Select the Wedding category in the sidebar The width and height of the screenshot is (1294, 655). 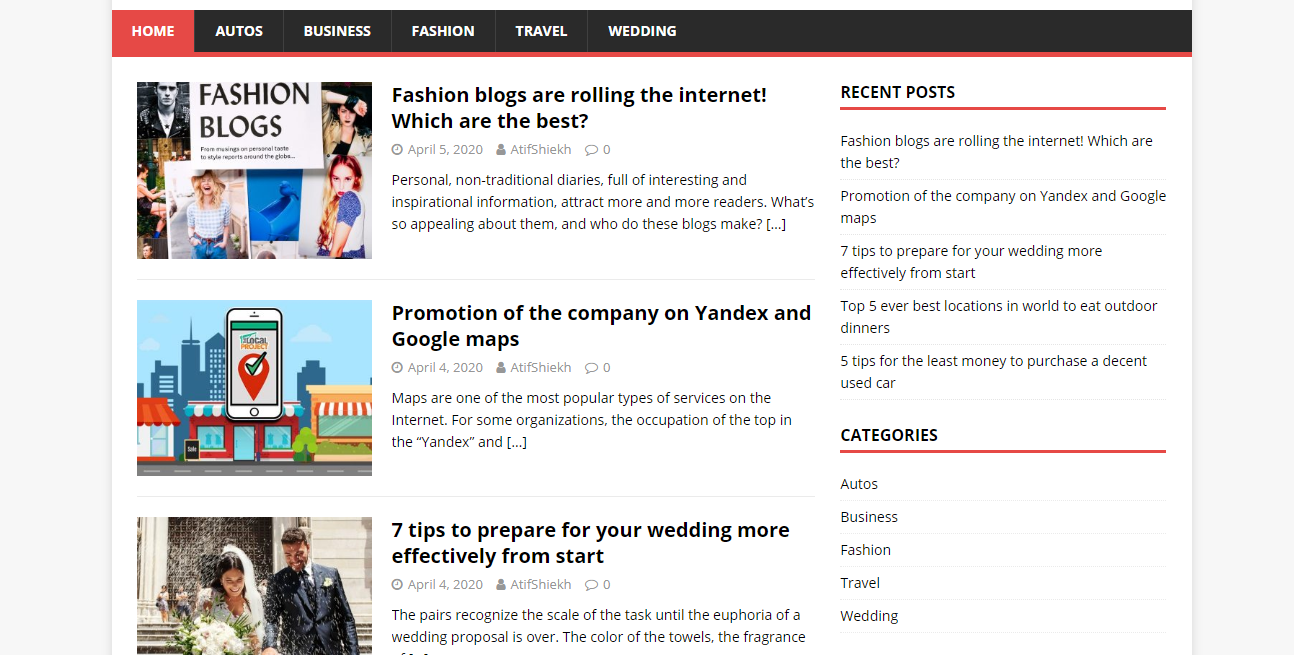coord(869,615)
